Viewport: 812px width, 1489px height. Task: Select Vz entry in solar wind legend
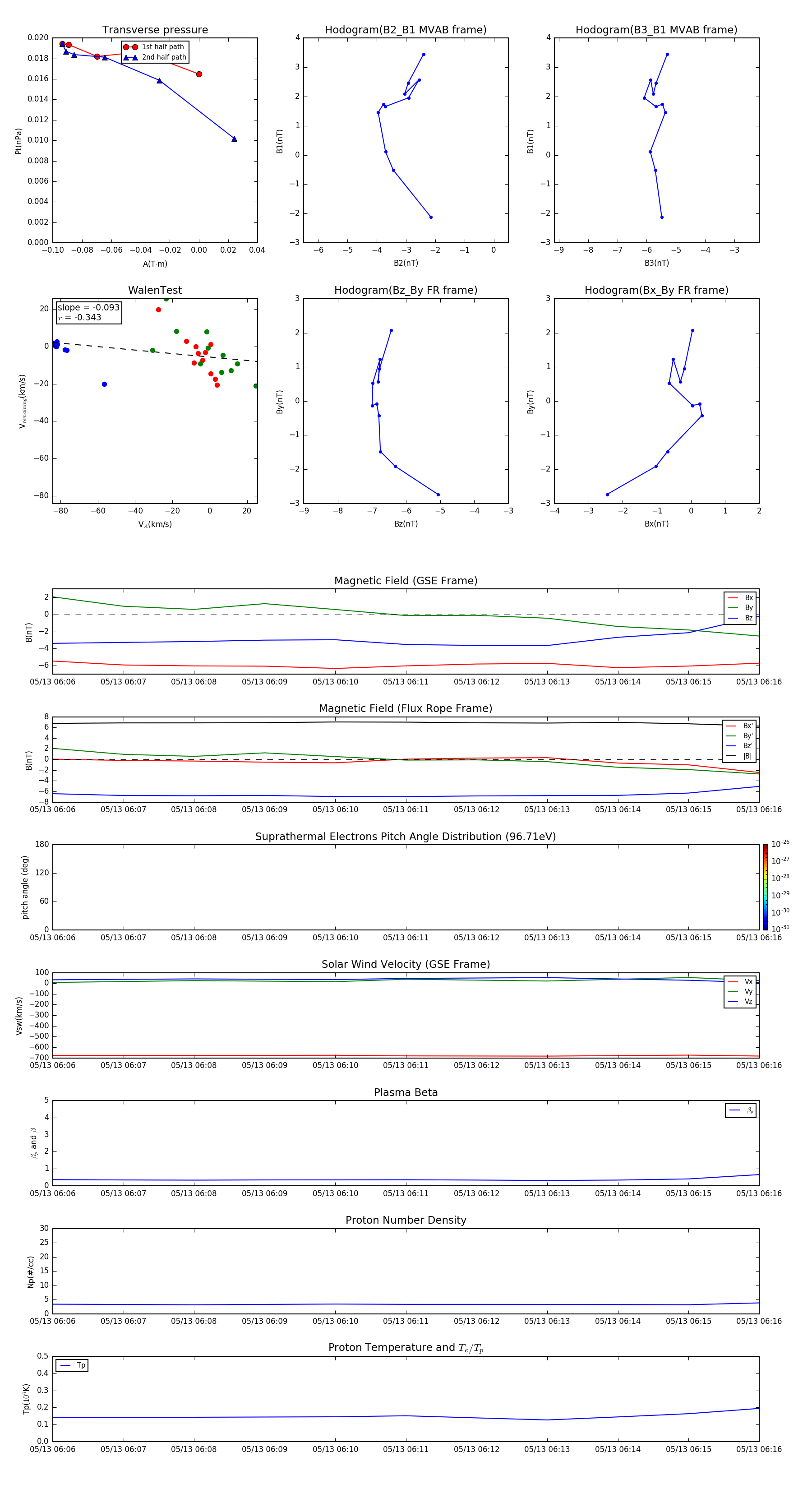(x=740, y=1002)
